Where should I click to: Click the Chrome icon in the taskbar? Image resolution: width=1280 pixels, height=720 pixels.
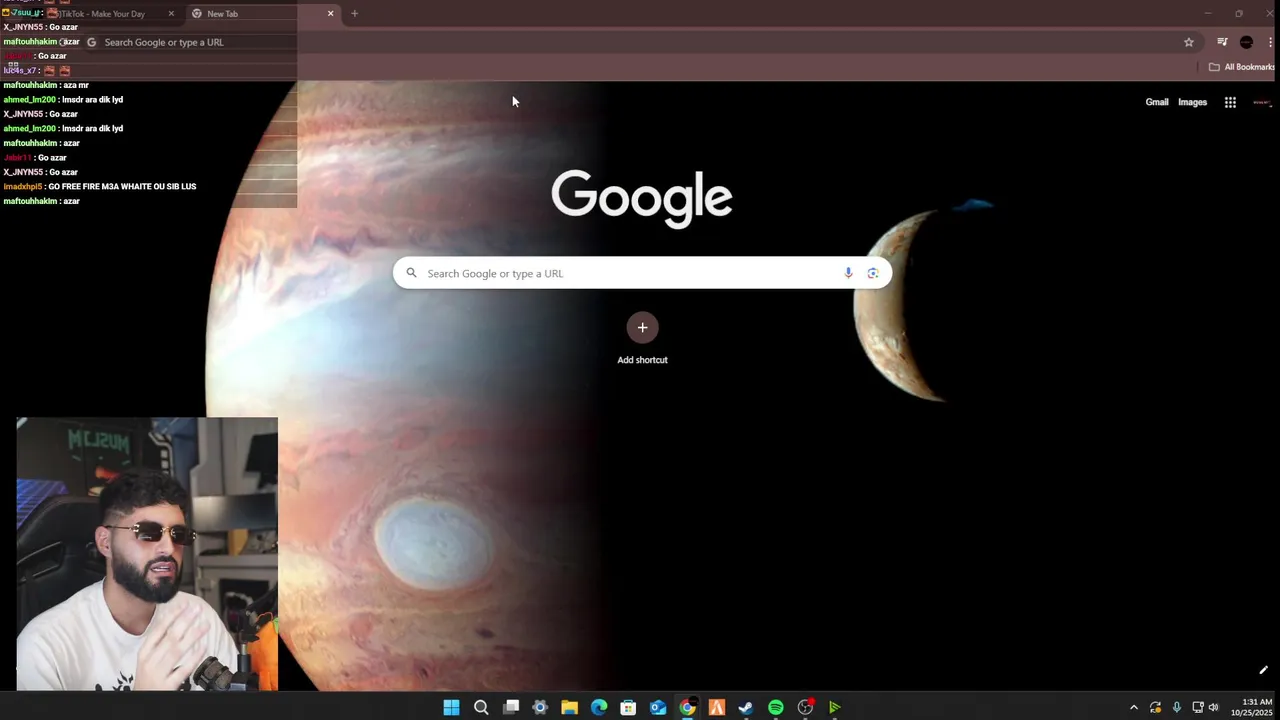(687, 708)
